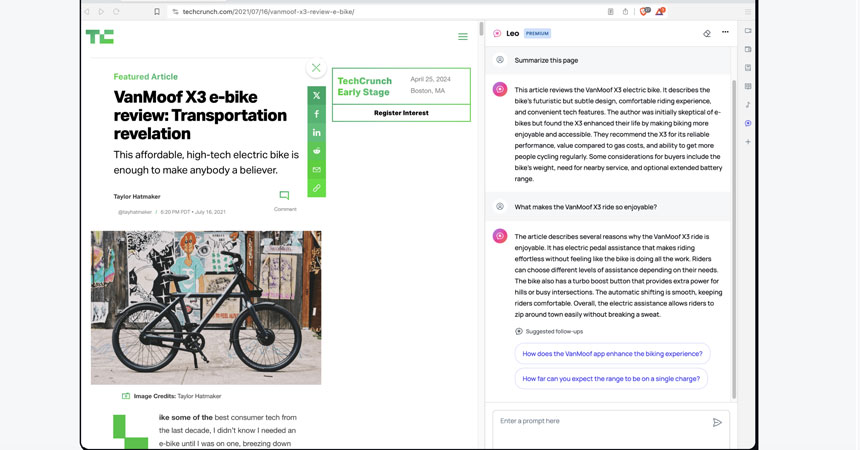Image resolution: width=860 pixels, height=450 pixels.
Task: Clear Leo conversation with eraser icon
Action: (707, 33)
